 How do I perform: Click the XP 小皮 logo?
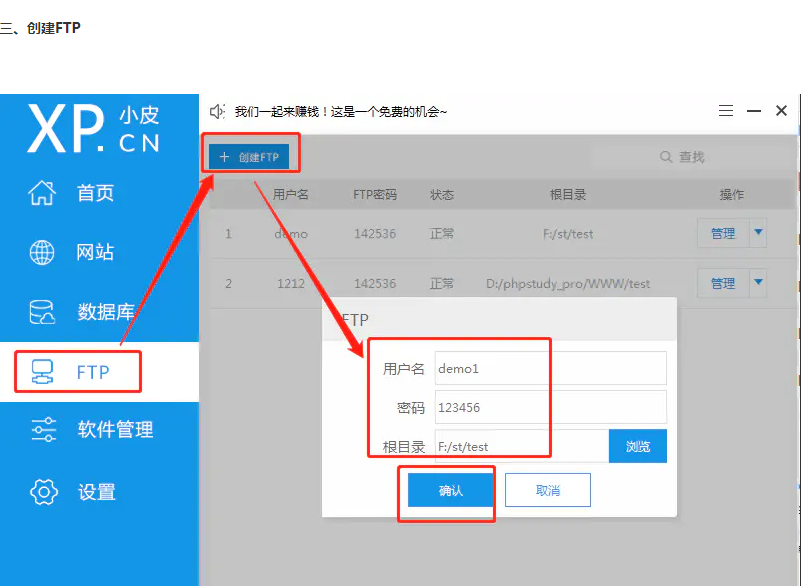(93, 129)
